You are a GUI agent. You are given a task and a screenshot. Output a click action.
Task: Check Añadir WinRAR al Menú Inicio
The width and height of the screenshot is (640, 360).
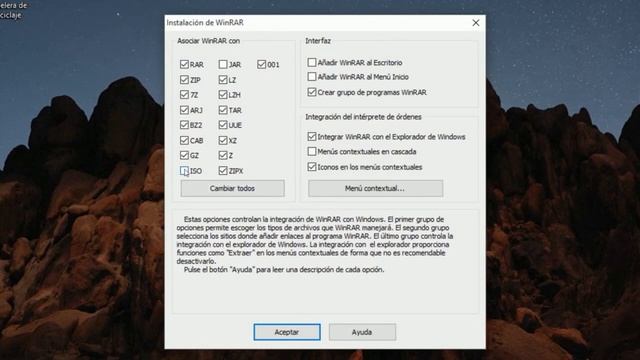coord(312,77)
